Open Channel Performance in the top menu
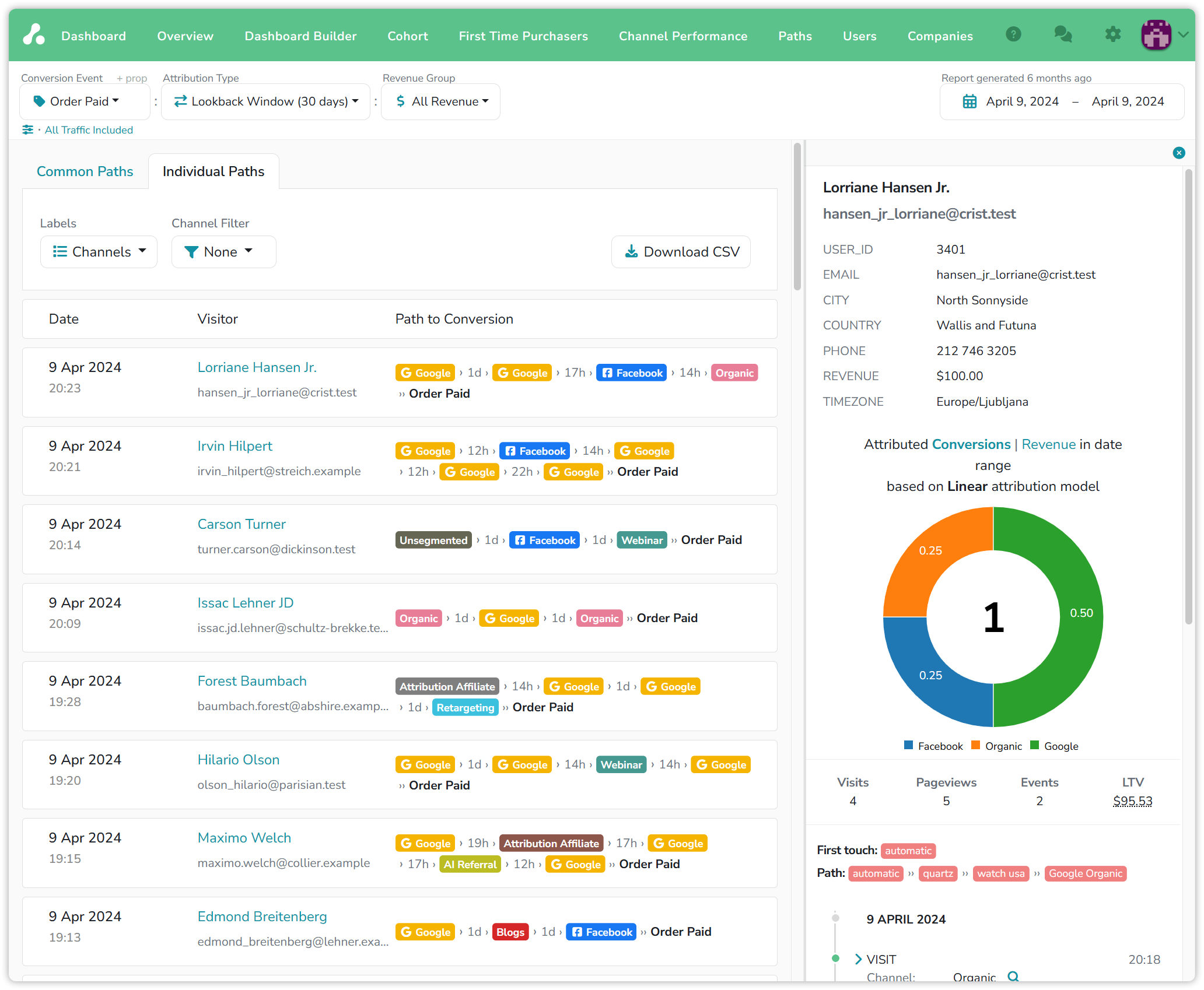 tap(683, 36)
